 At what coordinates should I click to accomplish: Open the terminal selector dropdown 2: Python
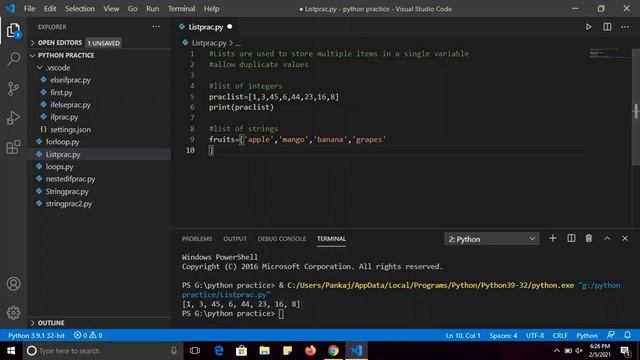[491, 239]
